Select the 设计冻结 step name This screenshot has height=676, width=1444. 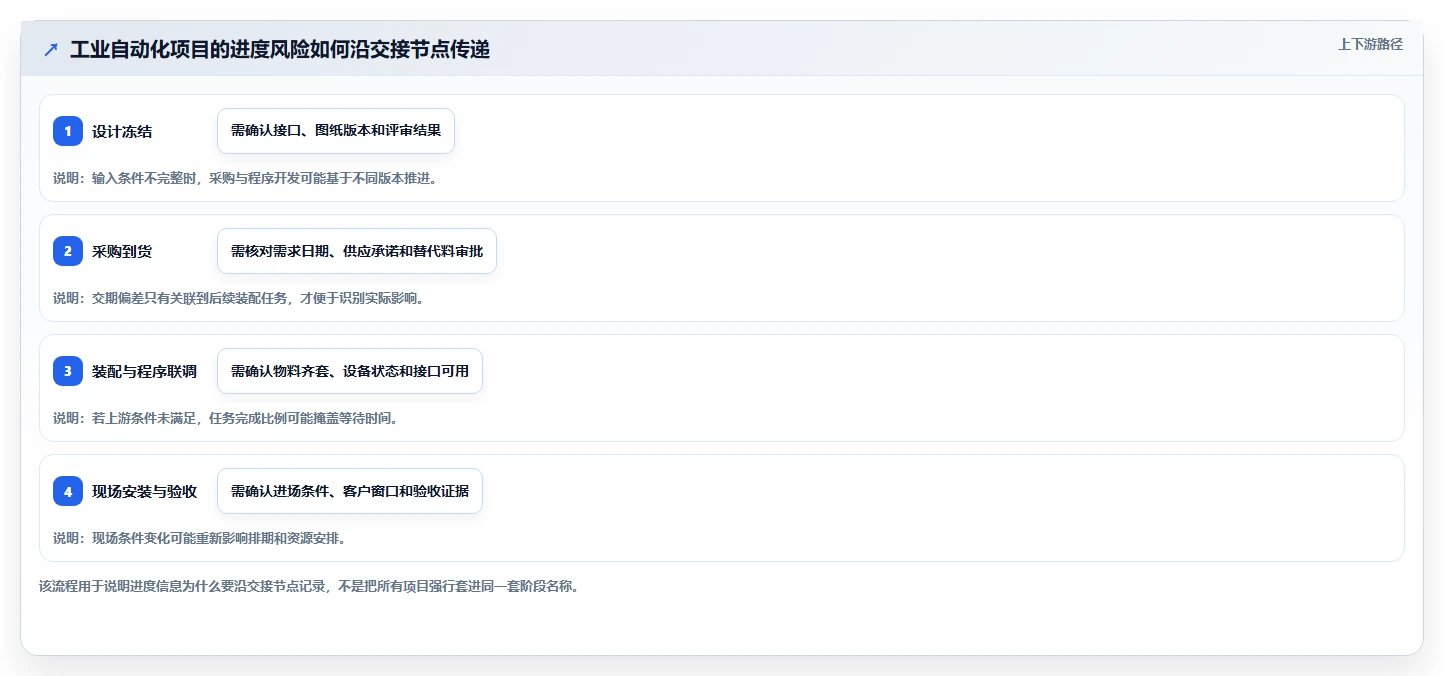pyautogui.click(x=122, y=132)
